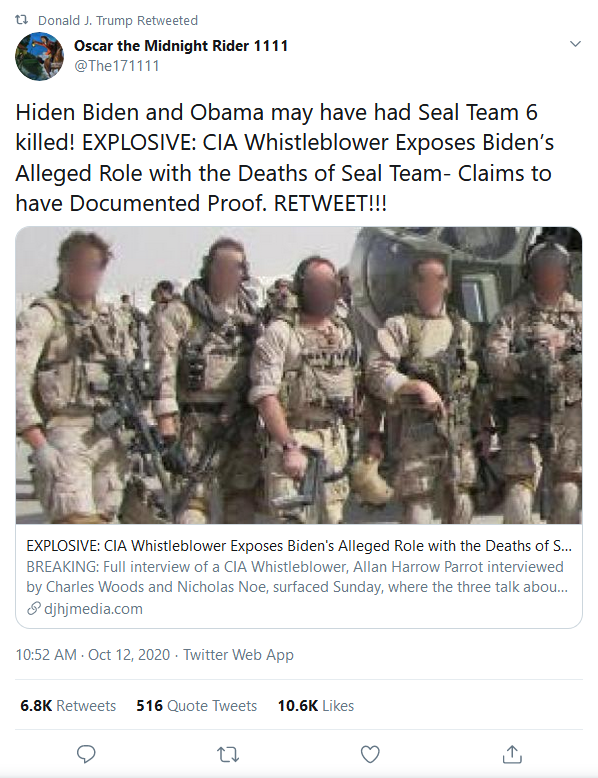View the 6.8K Retweets list

click(x=68, y=706)
